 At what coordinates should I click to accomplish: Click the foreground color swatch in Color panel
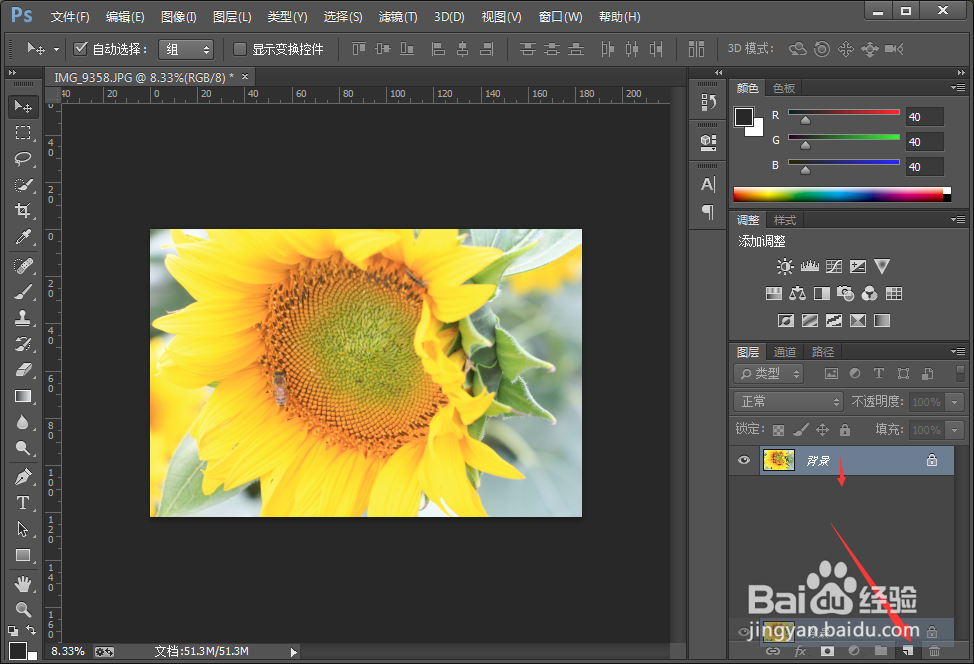pos(744,117)
